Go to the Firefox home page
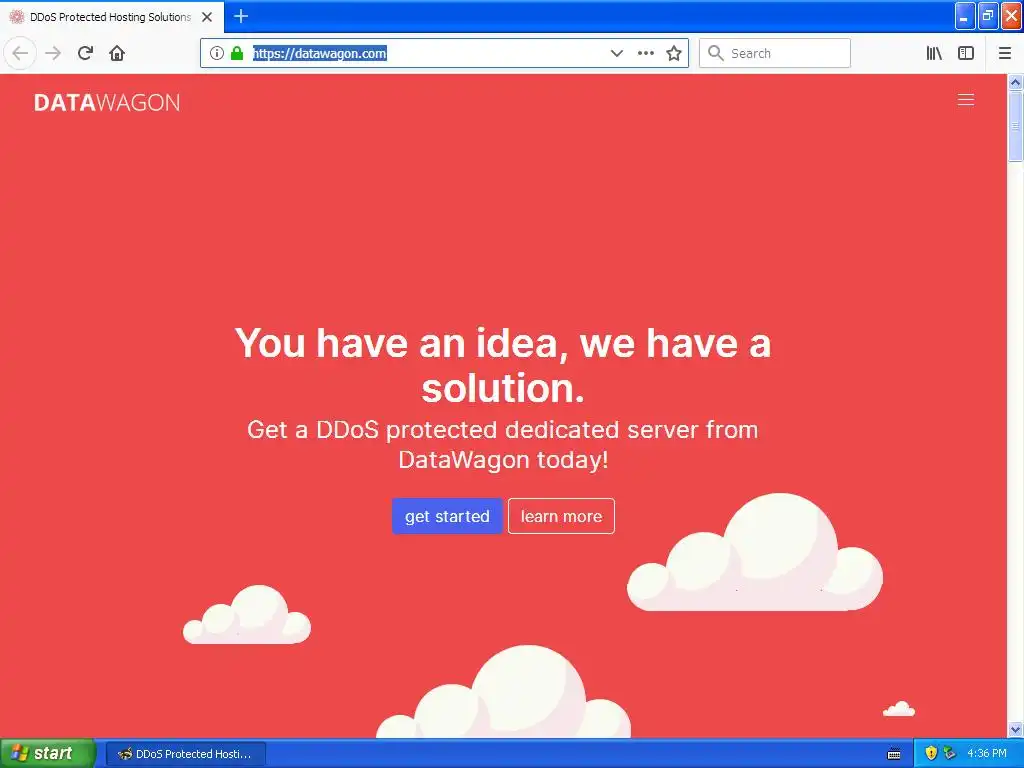Image resolution: width=1024 pixels, height=768 pixels. coord(117,53)
